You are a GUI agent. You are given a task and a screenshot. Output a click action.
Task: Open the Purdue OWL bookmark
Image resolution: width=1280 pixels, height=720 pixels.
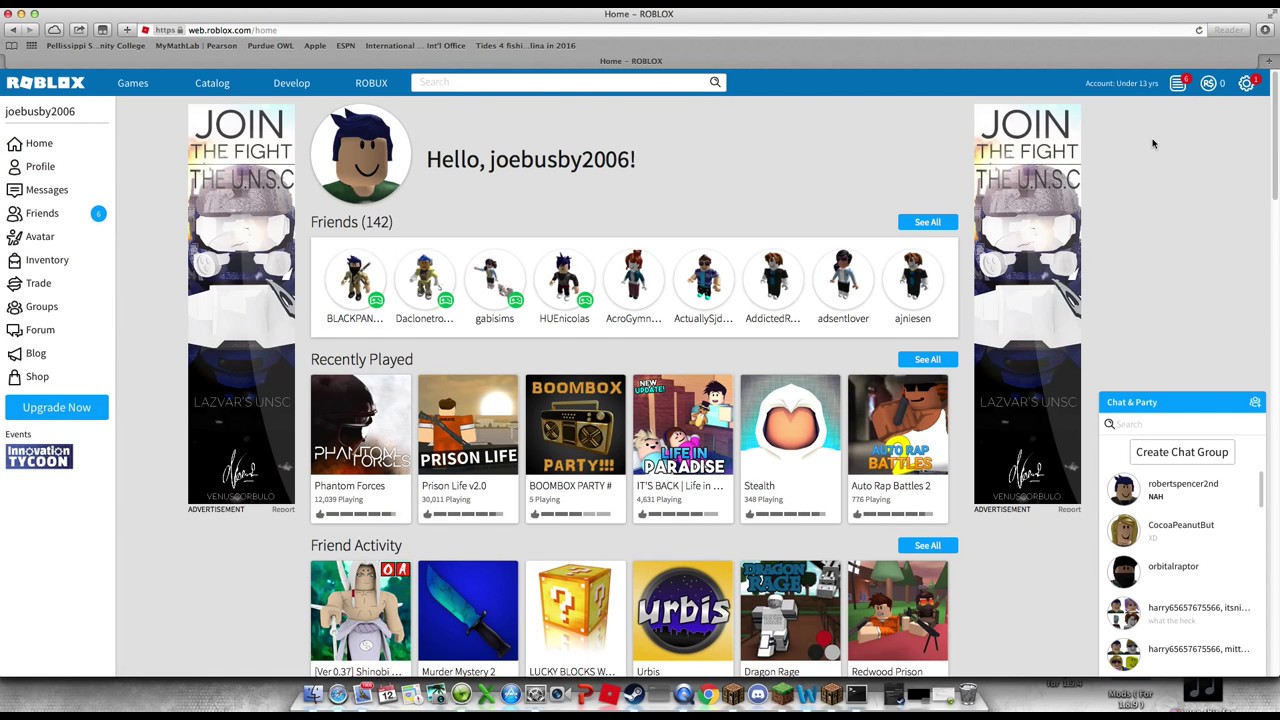click(270, 46)
